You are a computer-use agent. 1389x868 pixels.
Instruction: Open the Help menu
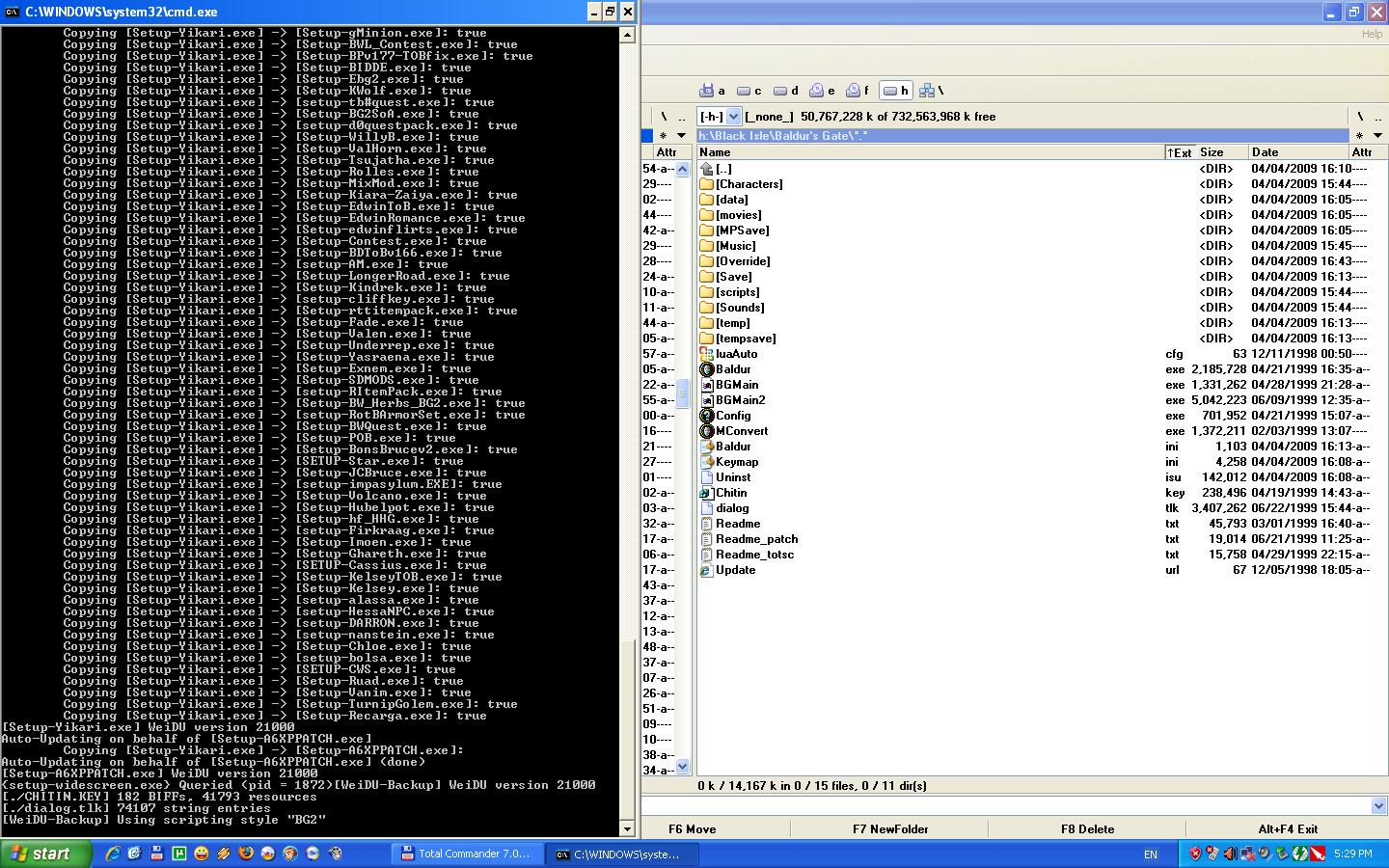[x=1372, y=34]
